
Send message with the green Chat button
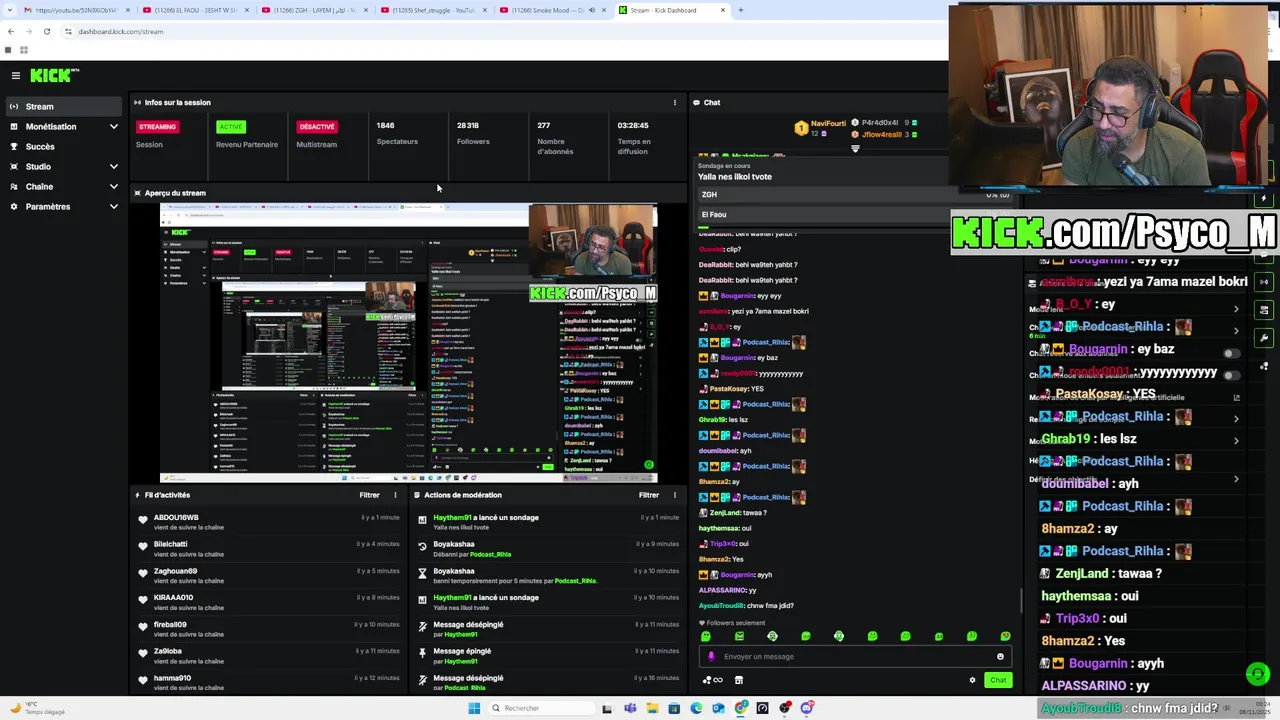point(998,680)
